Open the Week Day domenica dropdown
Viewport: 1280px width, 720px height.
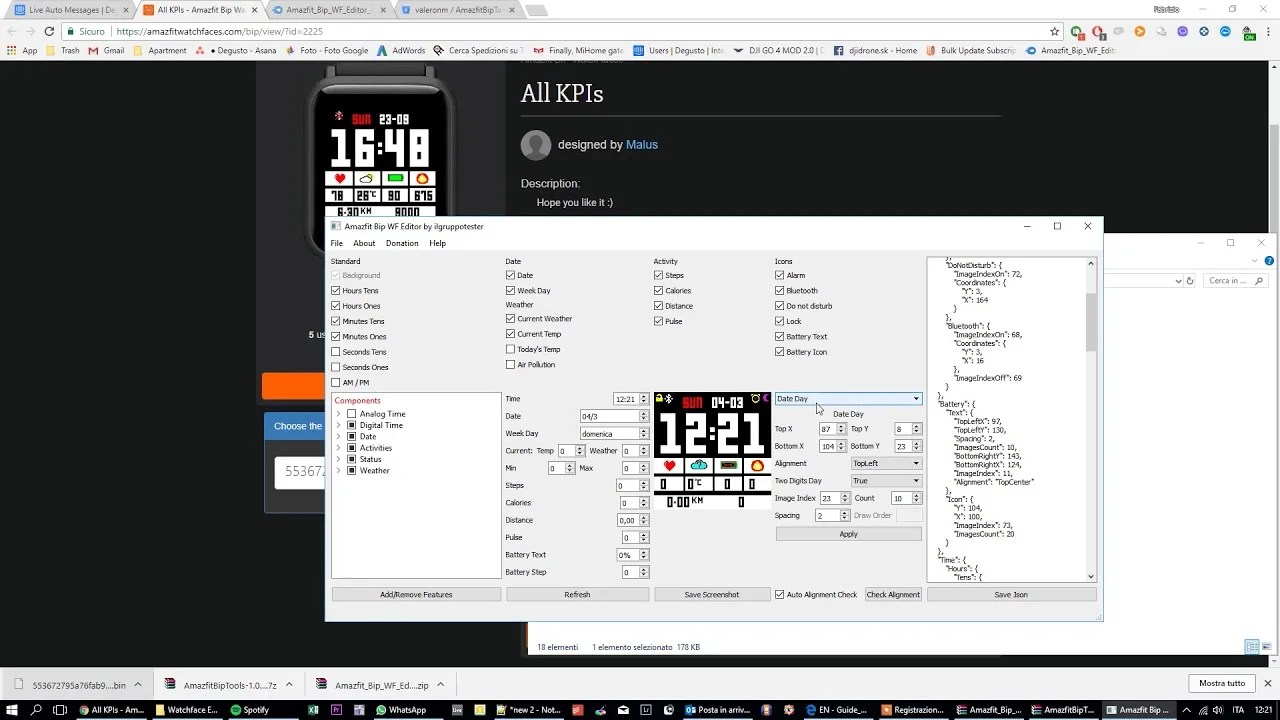click(614, 434)
